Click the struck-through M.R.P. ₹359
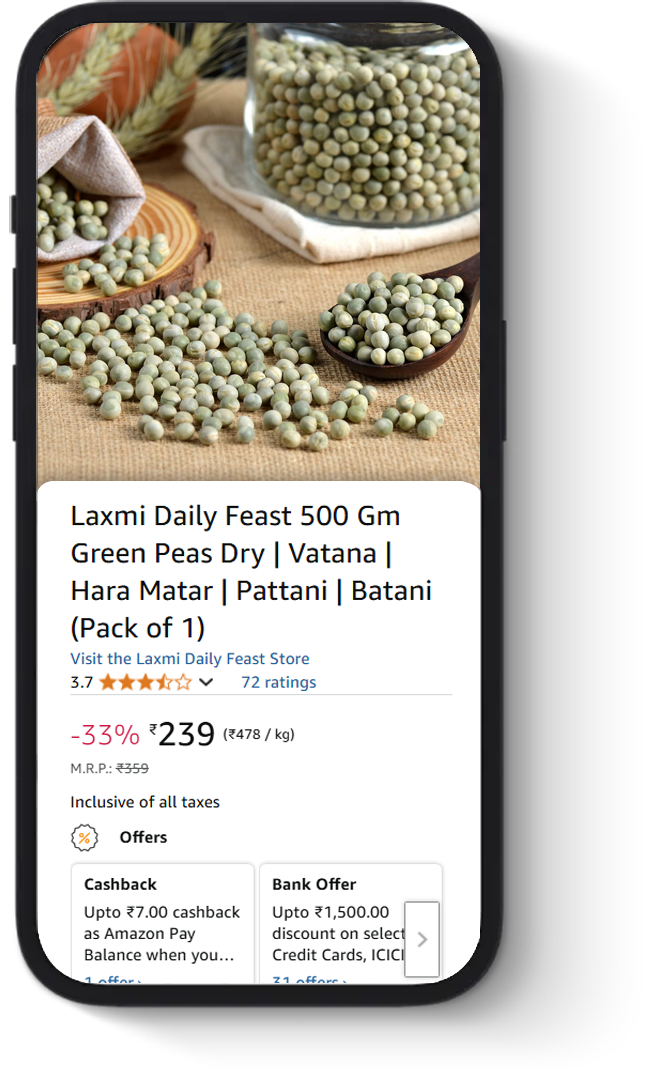The image size is (662, 1076). click(132, 769)
